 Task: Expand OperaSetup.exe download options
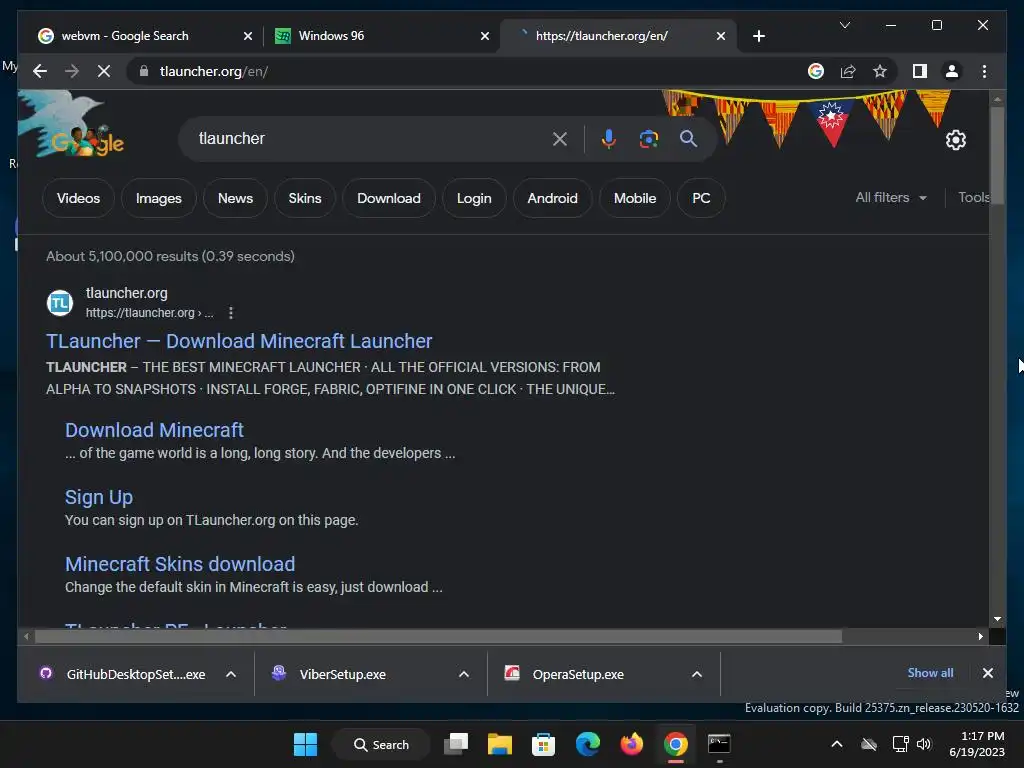point(697,674)
